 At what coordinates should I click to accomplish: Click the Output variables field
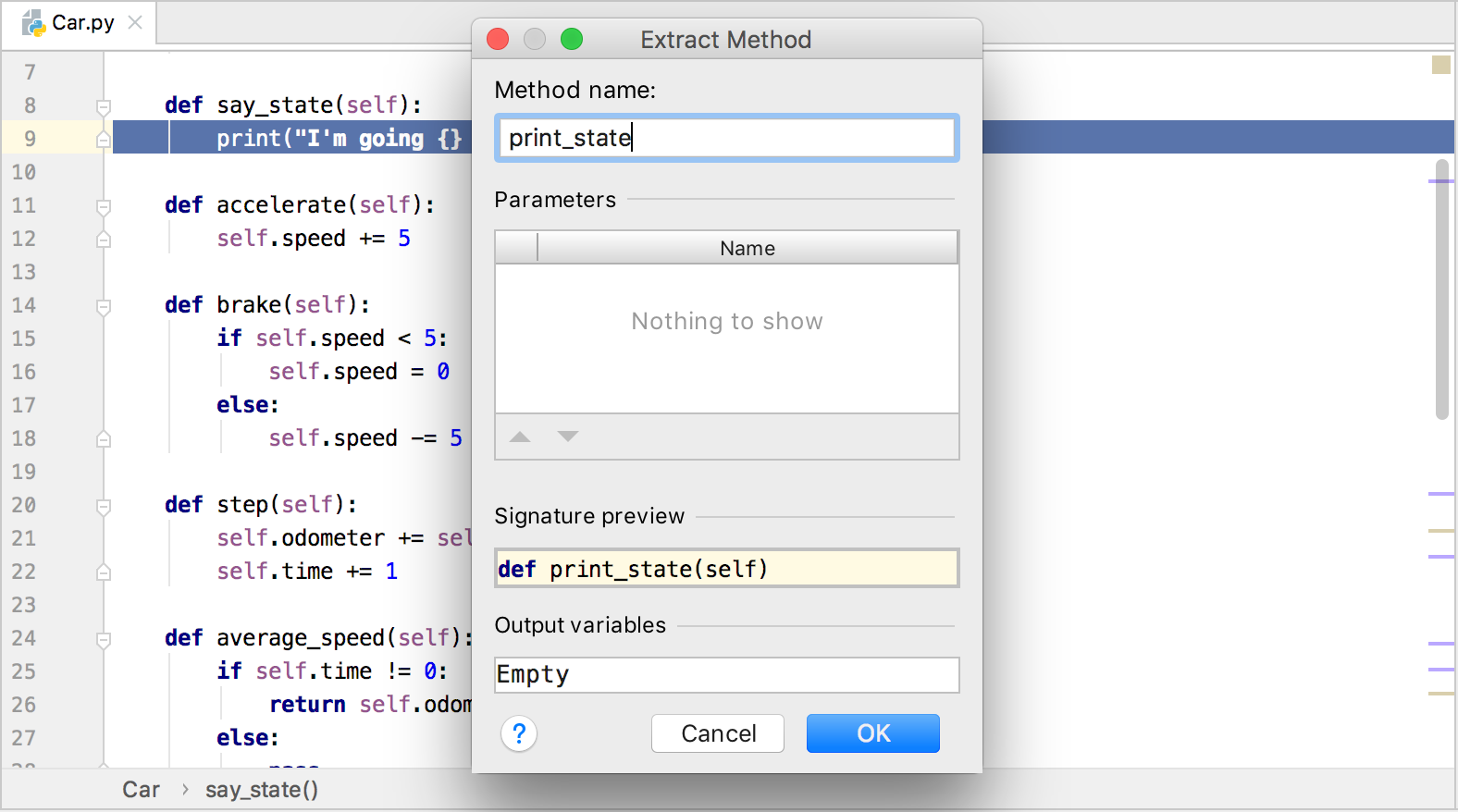726,675
